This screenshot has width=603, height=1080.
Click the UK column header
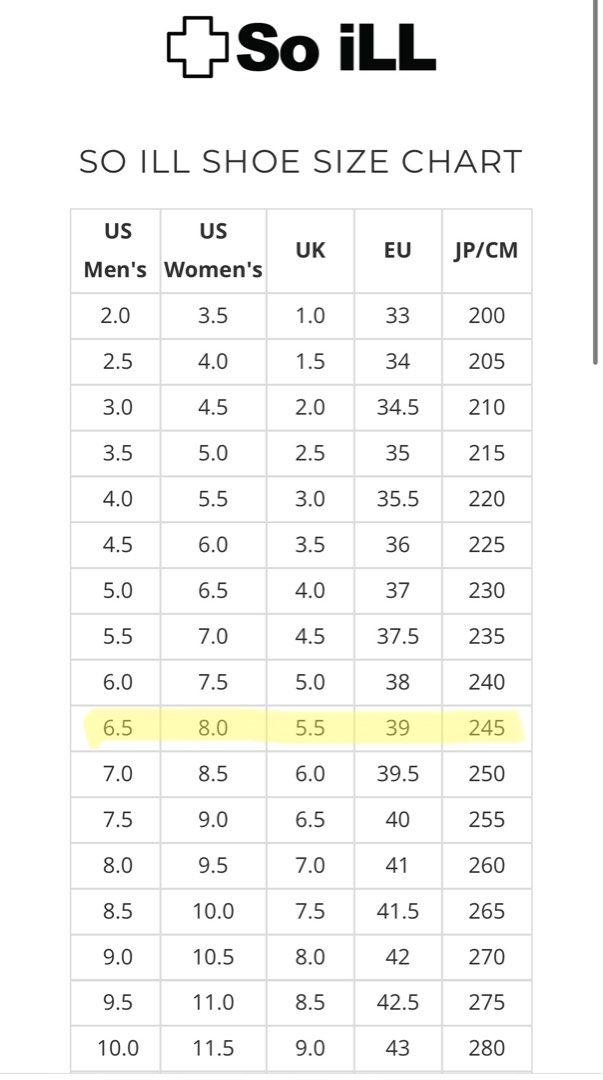coord(310,250)
